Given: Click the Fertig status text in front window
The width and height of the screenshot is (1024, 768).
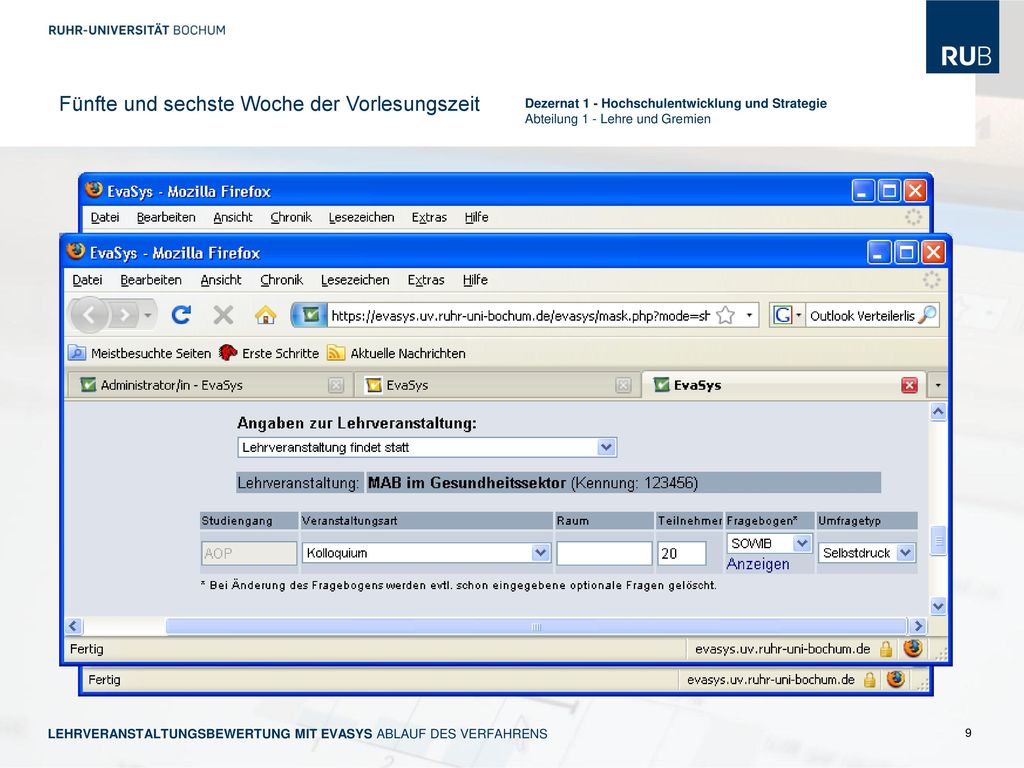Looking at the screenshot, I should [87, 649].
